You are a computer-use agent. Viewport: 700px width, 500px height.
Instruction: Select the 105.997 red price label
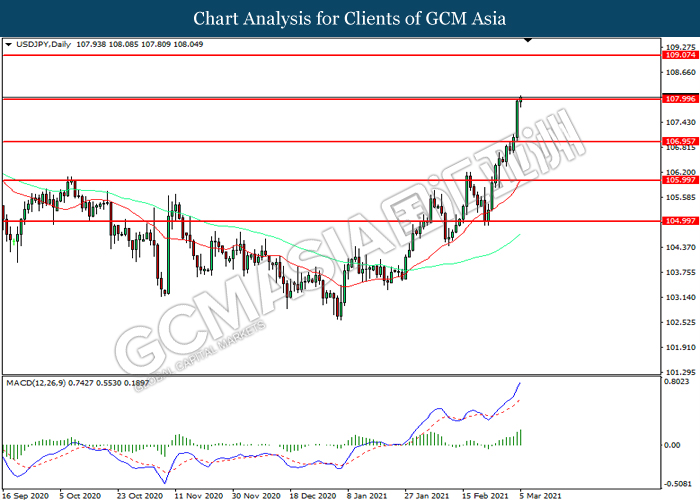pos(680,180)
